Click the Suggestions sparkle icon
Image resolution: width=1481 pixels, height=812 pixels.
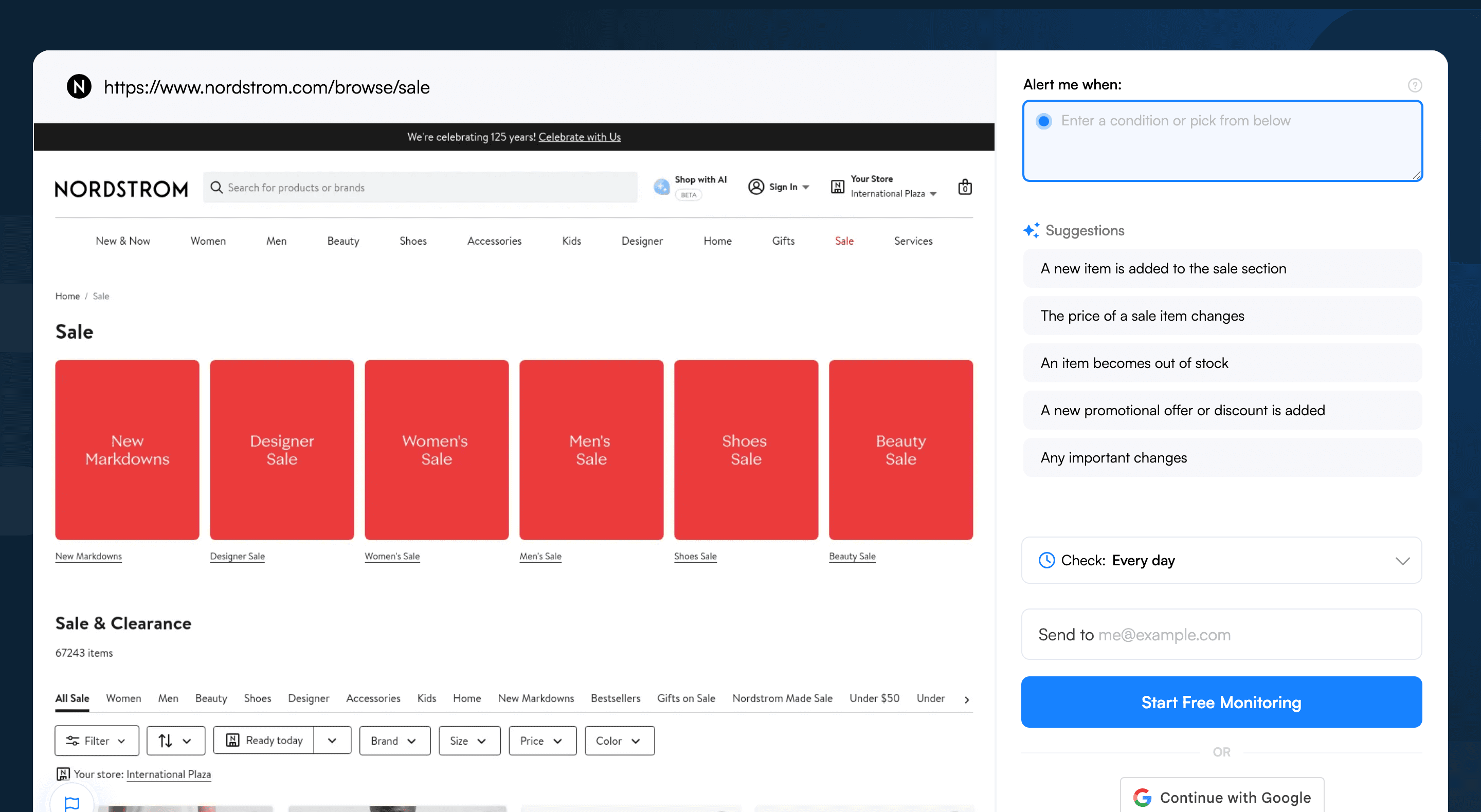(1032, 230)
